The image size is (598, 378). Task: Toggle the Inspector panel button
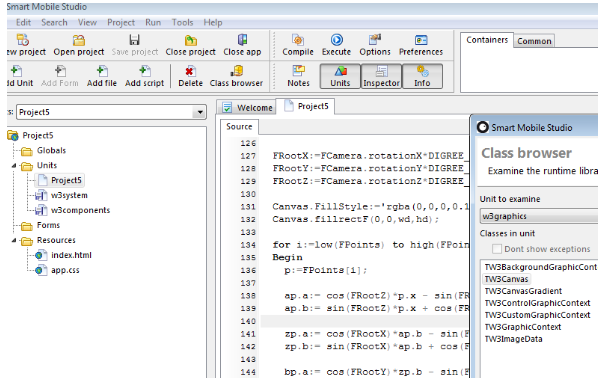381,76
